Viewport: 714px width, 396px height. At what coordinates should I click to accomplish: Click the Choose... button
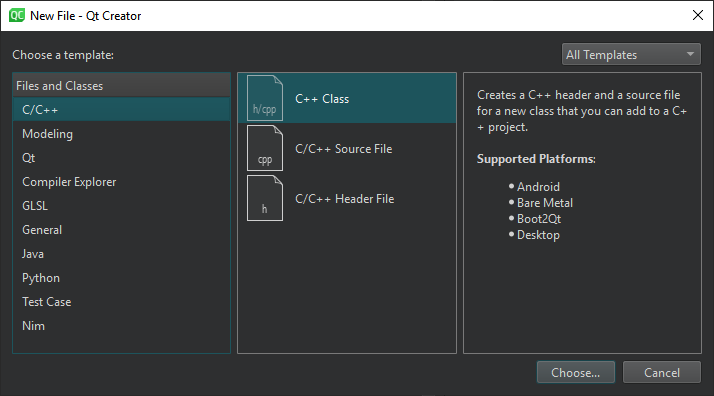pyautogui.click(x=576, y=372)
